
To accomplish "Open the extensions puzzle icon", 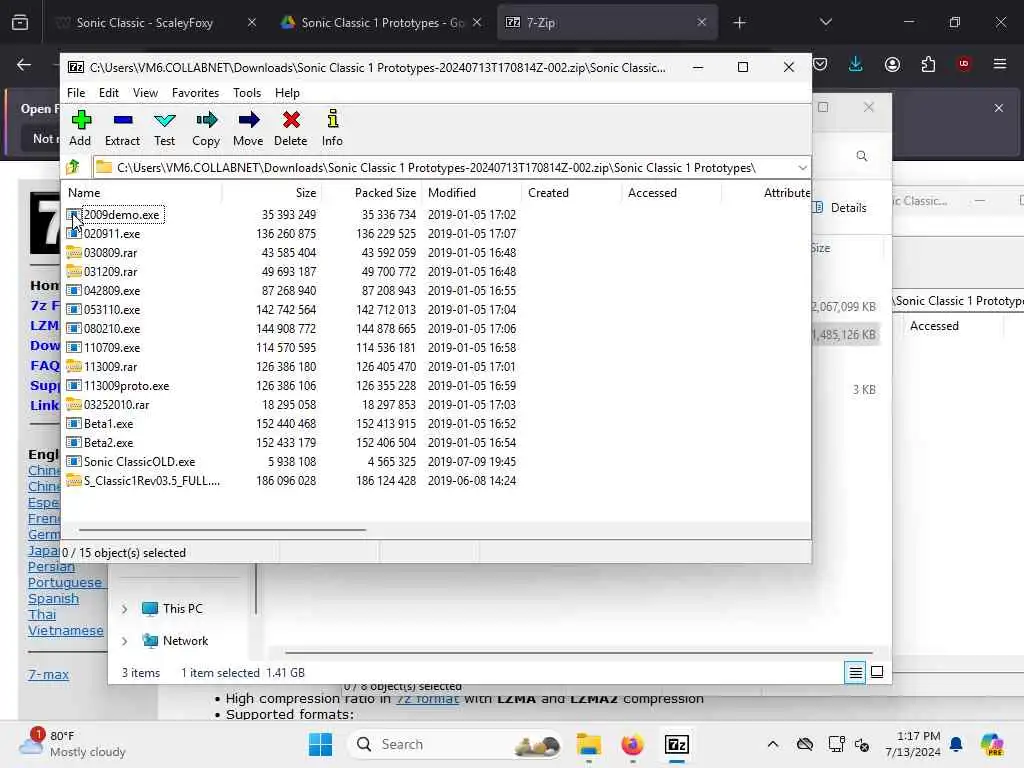I will click(928, 64).
